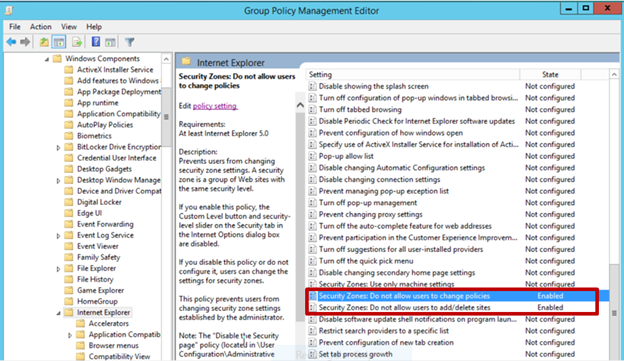The width and height of the screenshot is (624, 361).
Task: Expand the Event Log Service node
Action: point(58,236)
